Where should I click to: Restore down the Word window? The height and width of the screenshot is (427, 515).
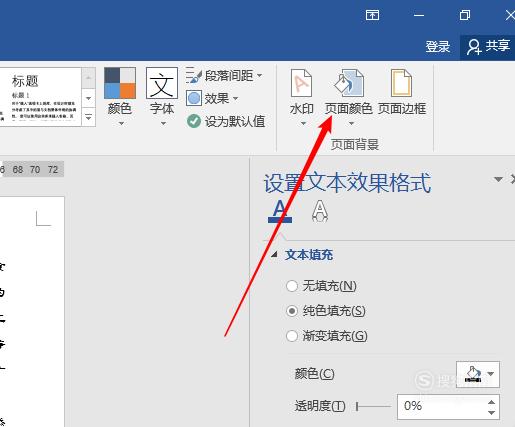pos(465,15)
